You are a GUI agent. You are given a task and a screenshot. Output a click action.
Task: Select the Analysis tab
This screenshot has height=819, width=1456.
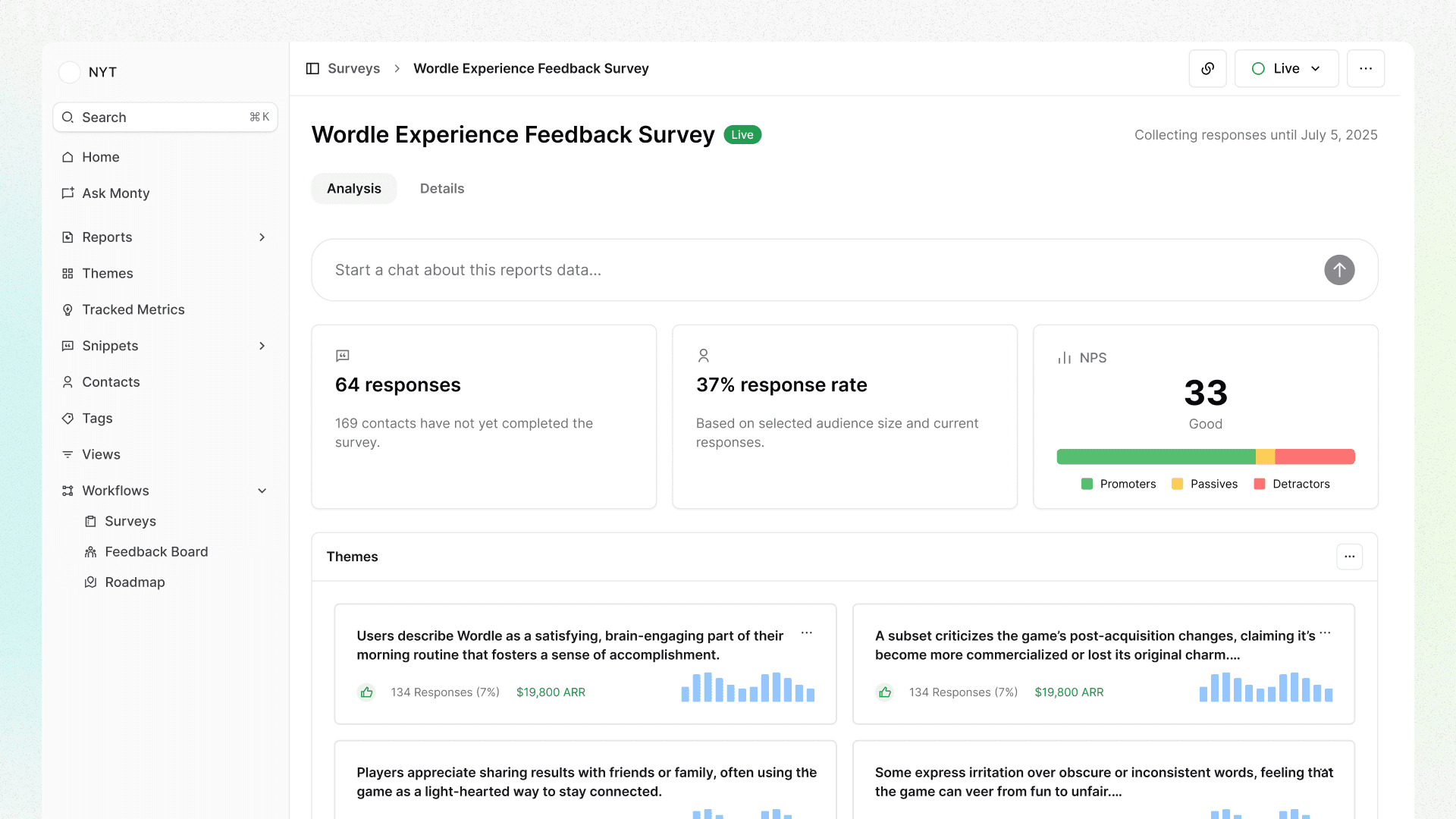tap(353, 189)
